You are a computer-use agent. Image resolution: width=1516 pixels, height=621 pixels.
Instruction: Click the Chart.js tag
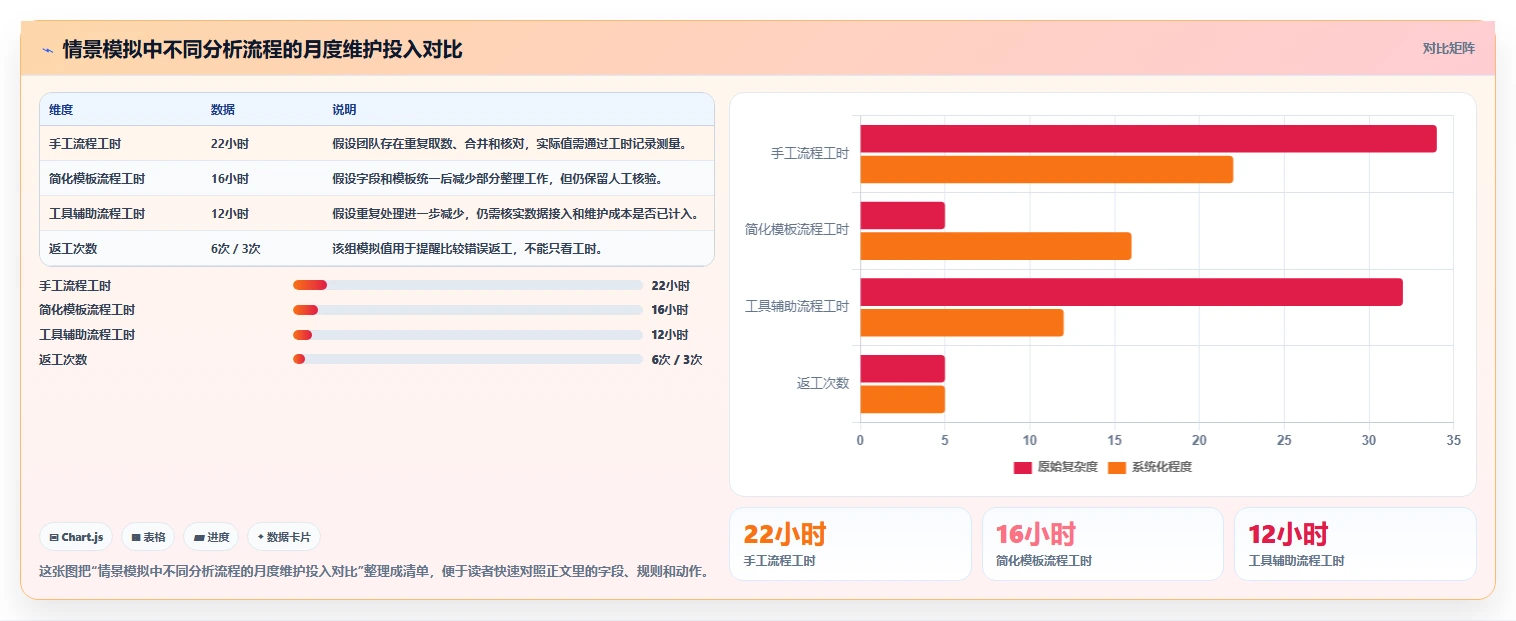pos(76,537)
